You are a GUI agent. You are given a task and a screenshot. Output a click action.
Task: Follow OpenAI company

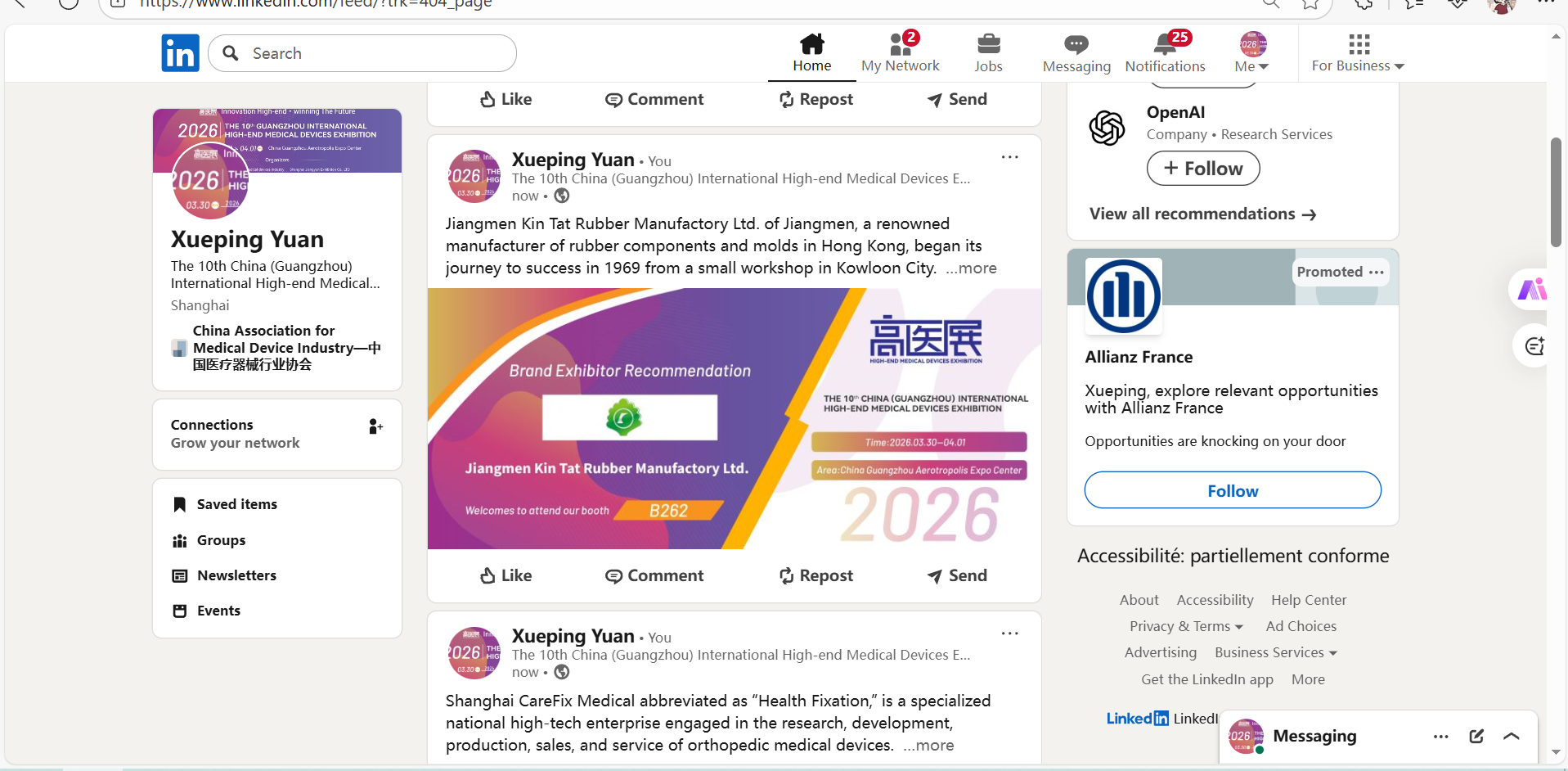(1203, 169)
